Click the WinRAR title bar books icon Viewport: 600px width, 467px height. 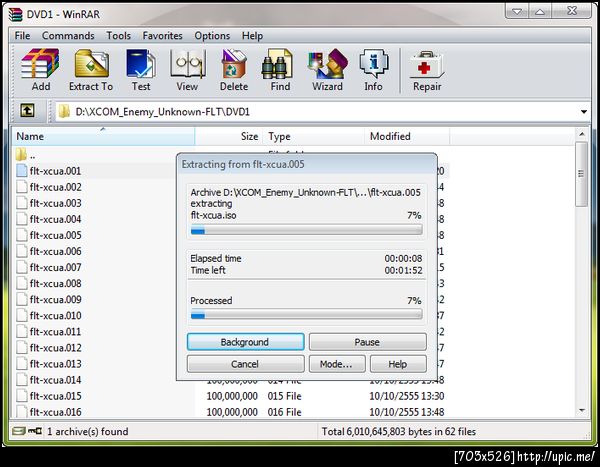pyautogui.click(x=16, y=14)
